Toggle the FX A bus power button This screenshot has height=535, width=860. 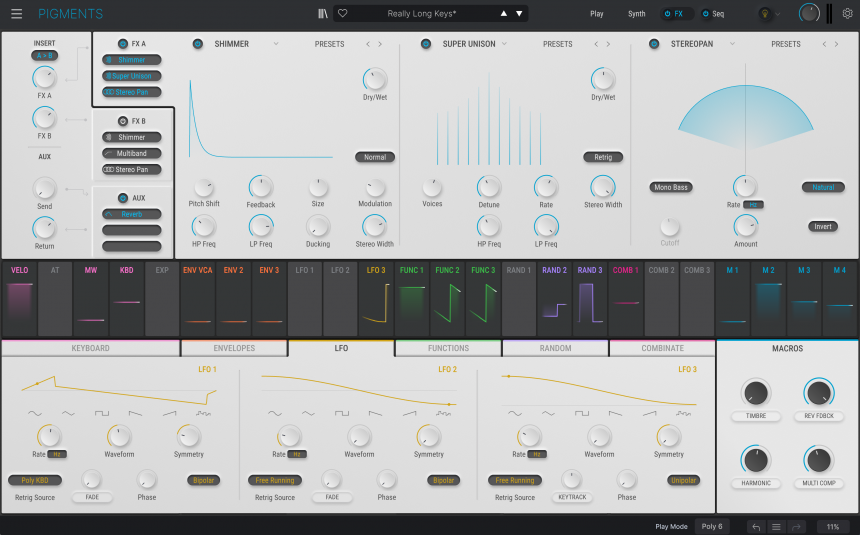click(123, 44)
